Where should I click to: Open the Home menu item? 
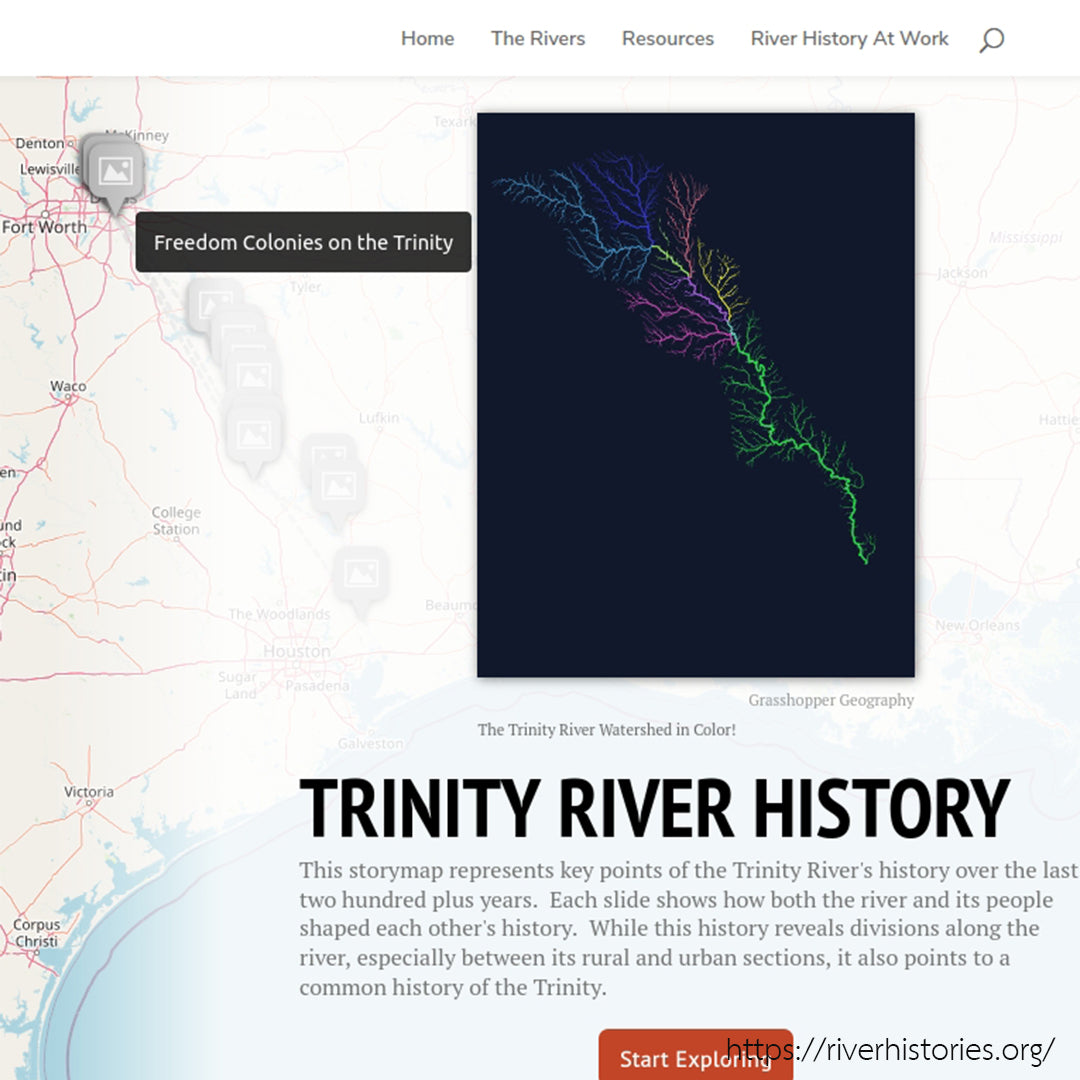(427, 39)
